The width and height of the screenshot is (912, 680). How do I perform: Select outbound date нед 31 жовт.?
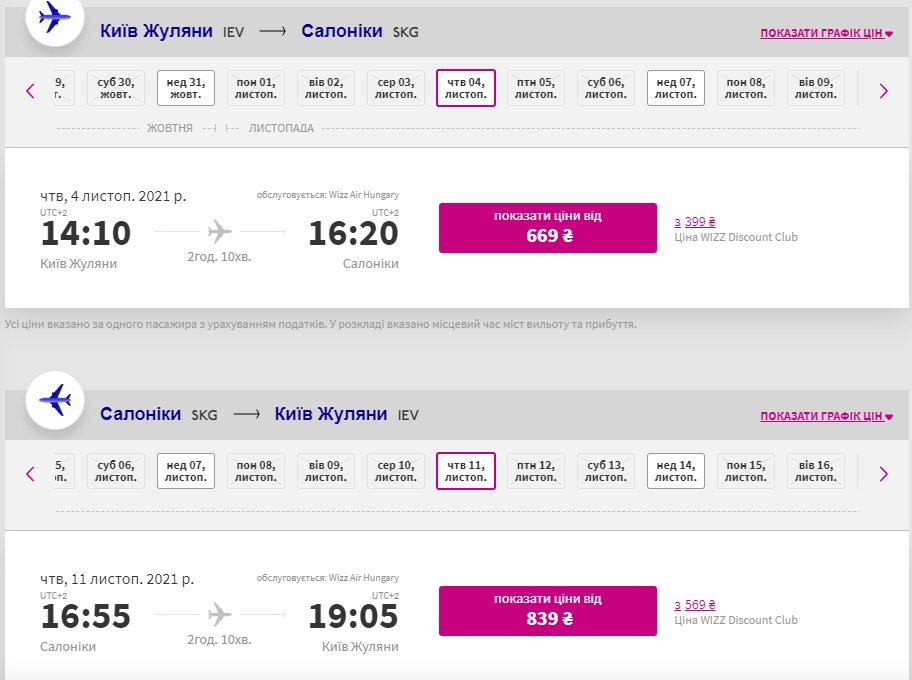click(186, 88)
